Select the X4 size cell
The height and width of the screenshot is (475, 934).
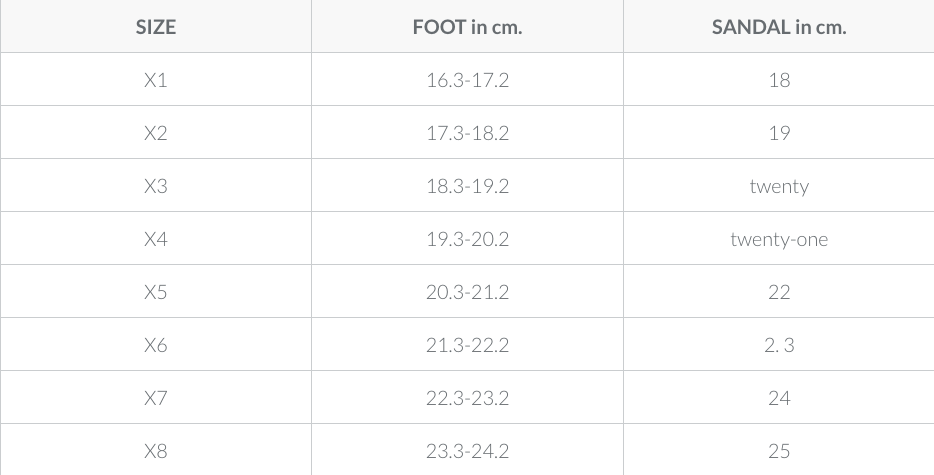pos(155,238)
